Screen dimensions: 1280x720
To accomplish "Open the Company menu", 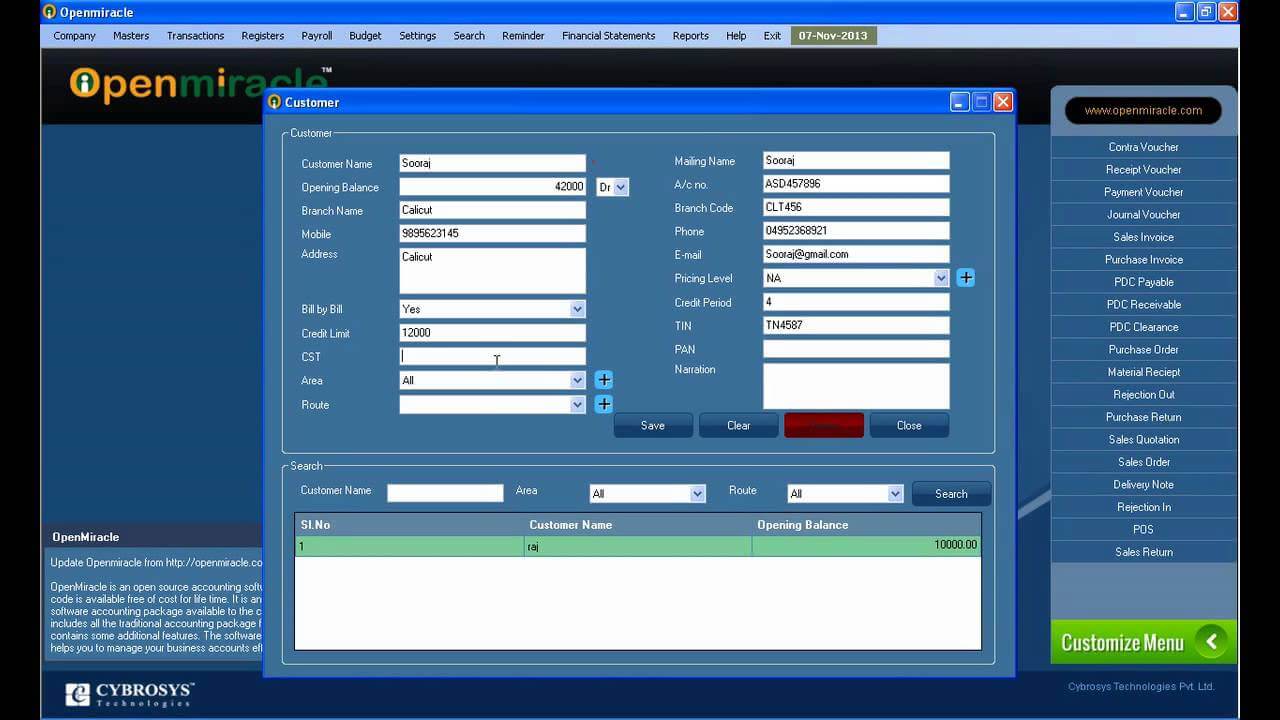I will tap(74, 35).
